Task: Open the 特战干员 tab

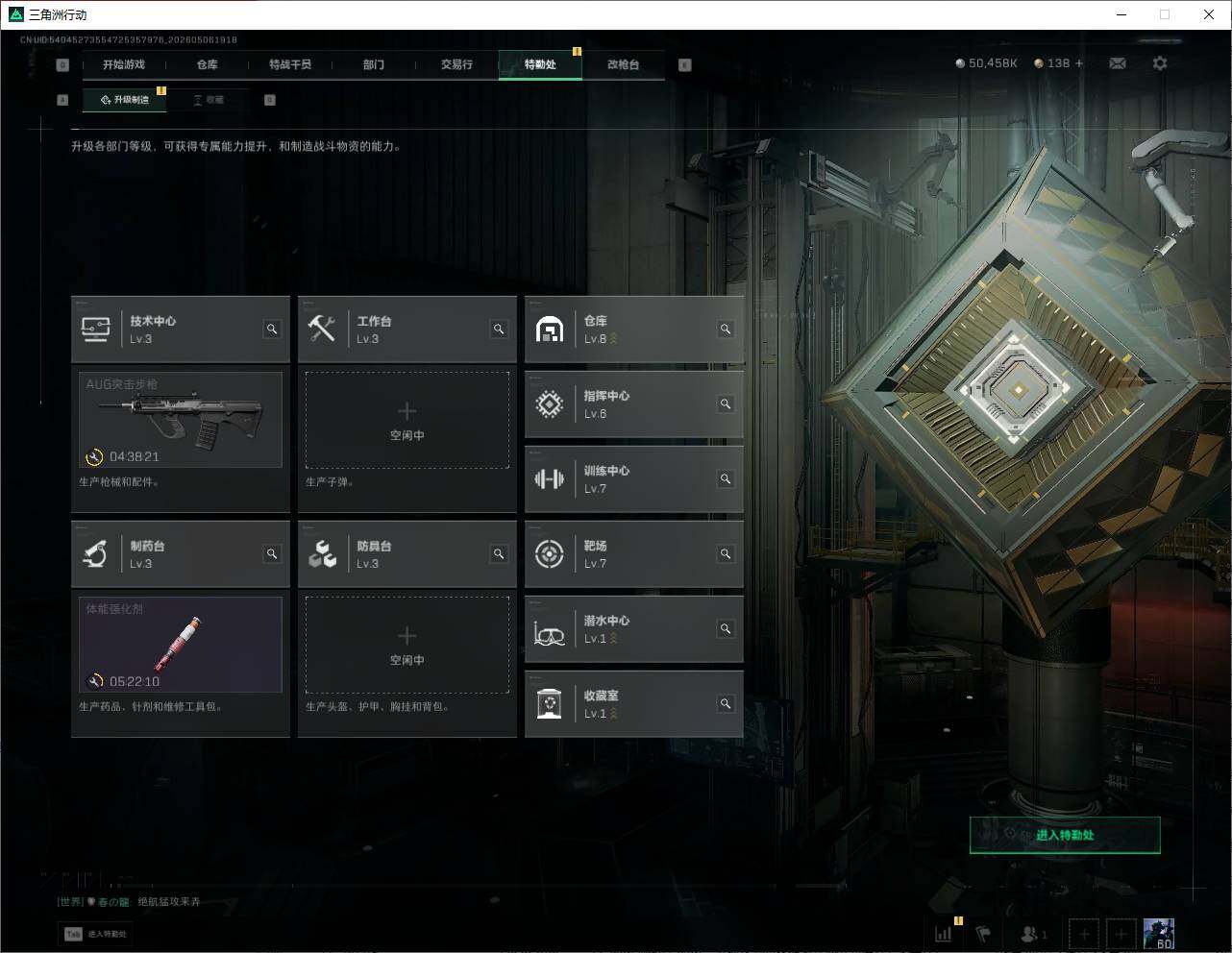Action: pos(290,64)
